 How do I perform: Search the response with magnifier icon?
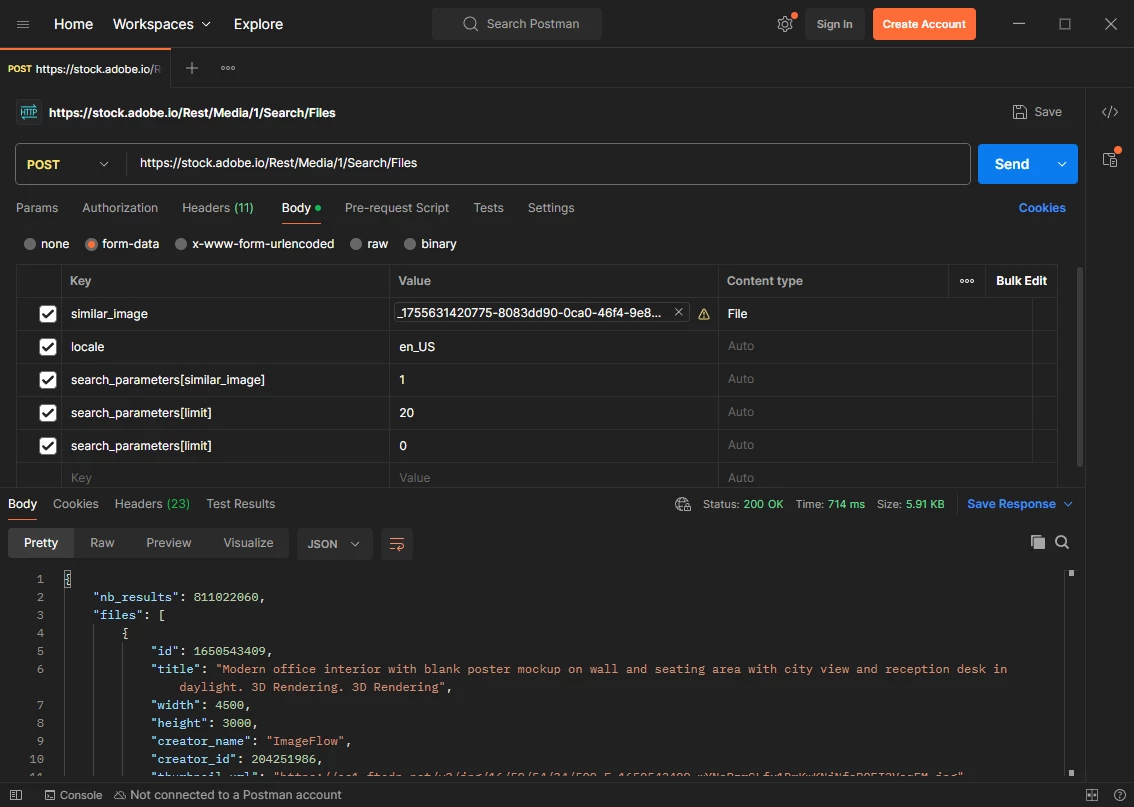(1062, 542)
